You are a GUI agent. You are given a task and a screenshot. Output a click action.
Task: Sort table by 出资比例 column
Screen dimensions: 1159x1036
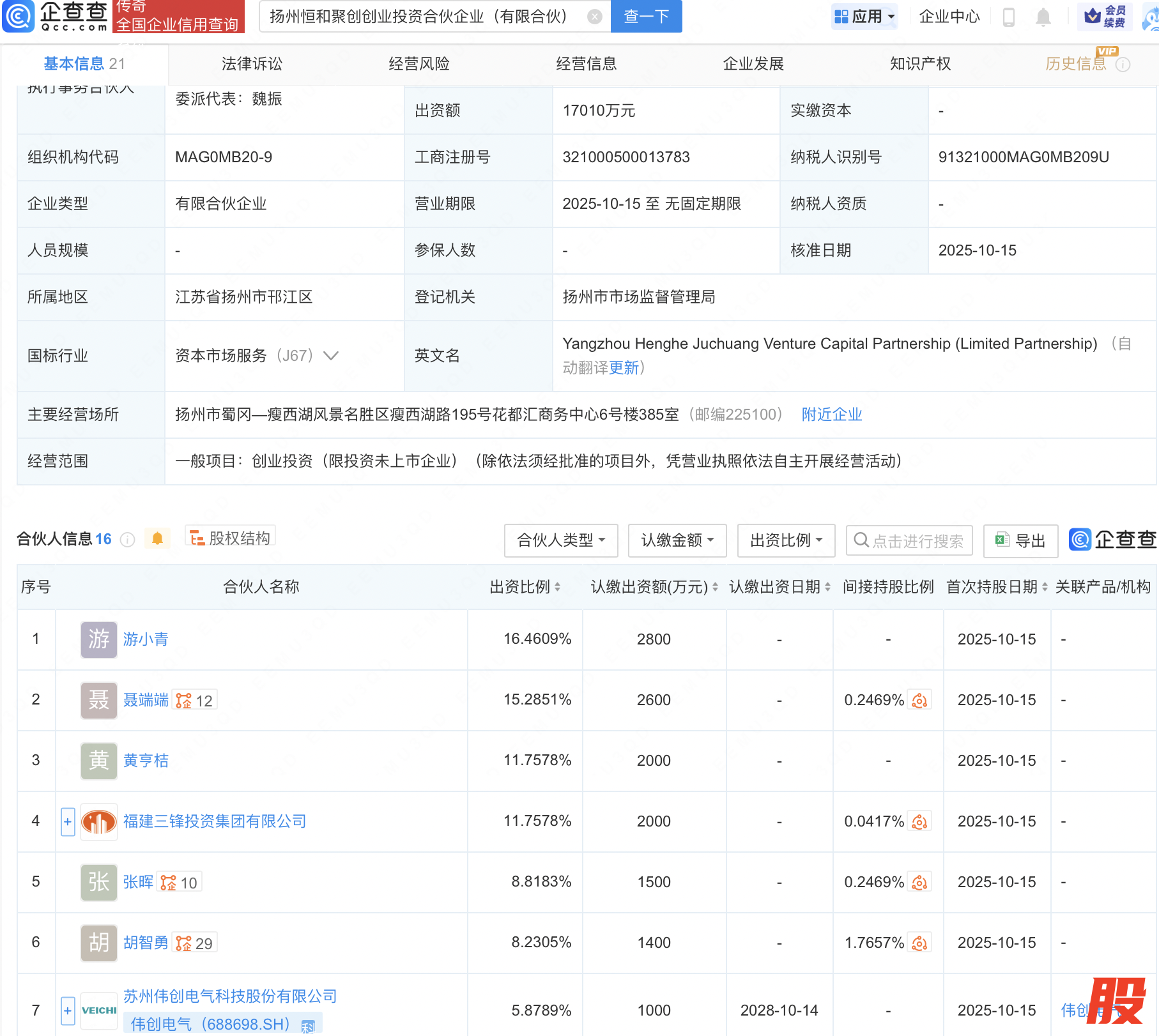click(x=525, y=586)
